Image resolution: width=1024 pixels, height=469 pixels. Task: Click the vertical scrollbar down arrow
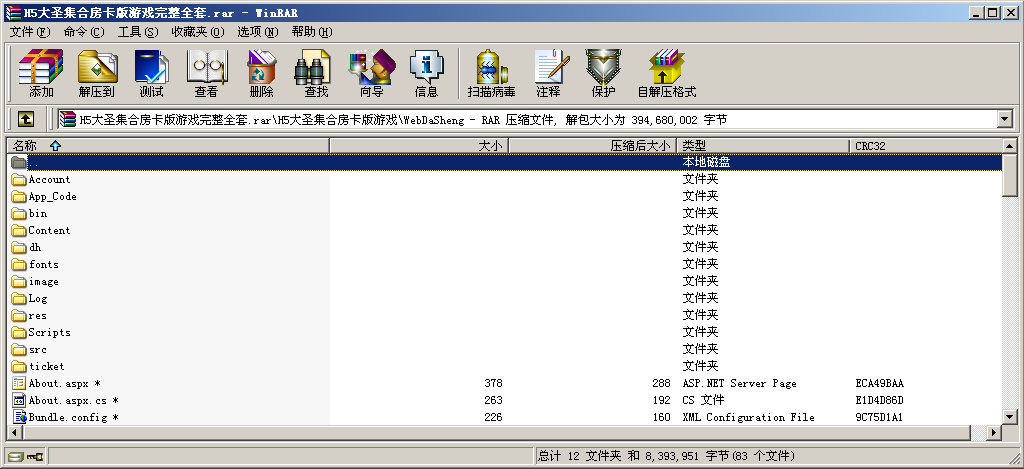coord(1010,416)
